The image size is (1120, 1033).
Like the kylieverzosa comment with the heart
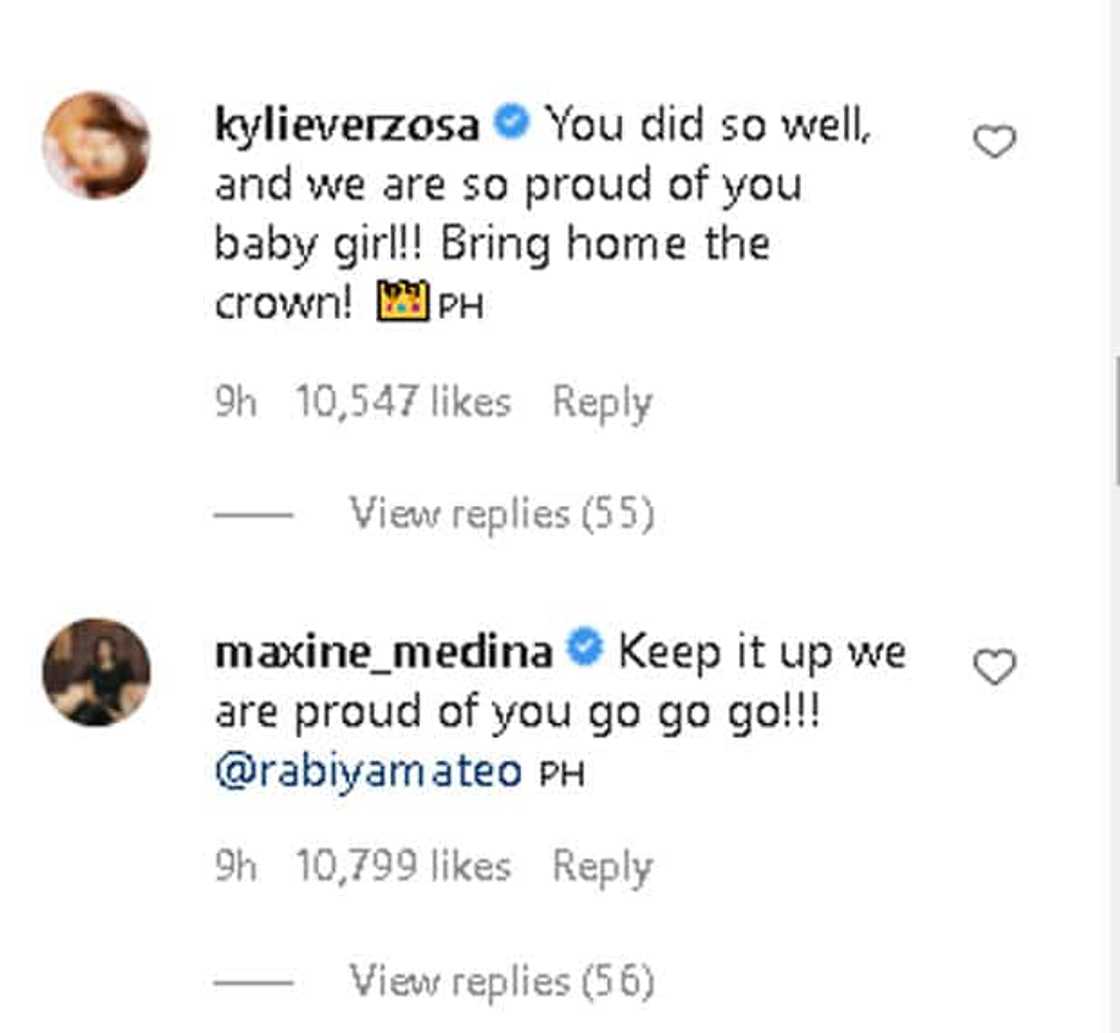[x=994, y=143]
